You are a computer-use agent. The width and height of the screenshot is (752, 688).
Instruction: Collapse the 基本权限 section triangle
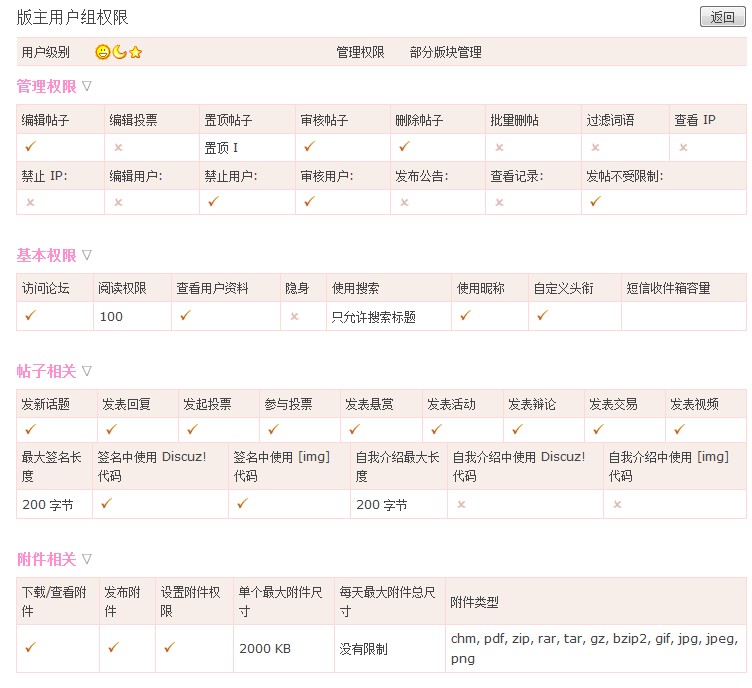(87, 256)
